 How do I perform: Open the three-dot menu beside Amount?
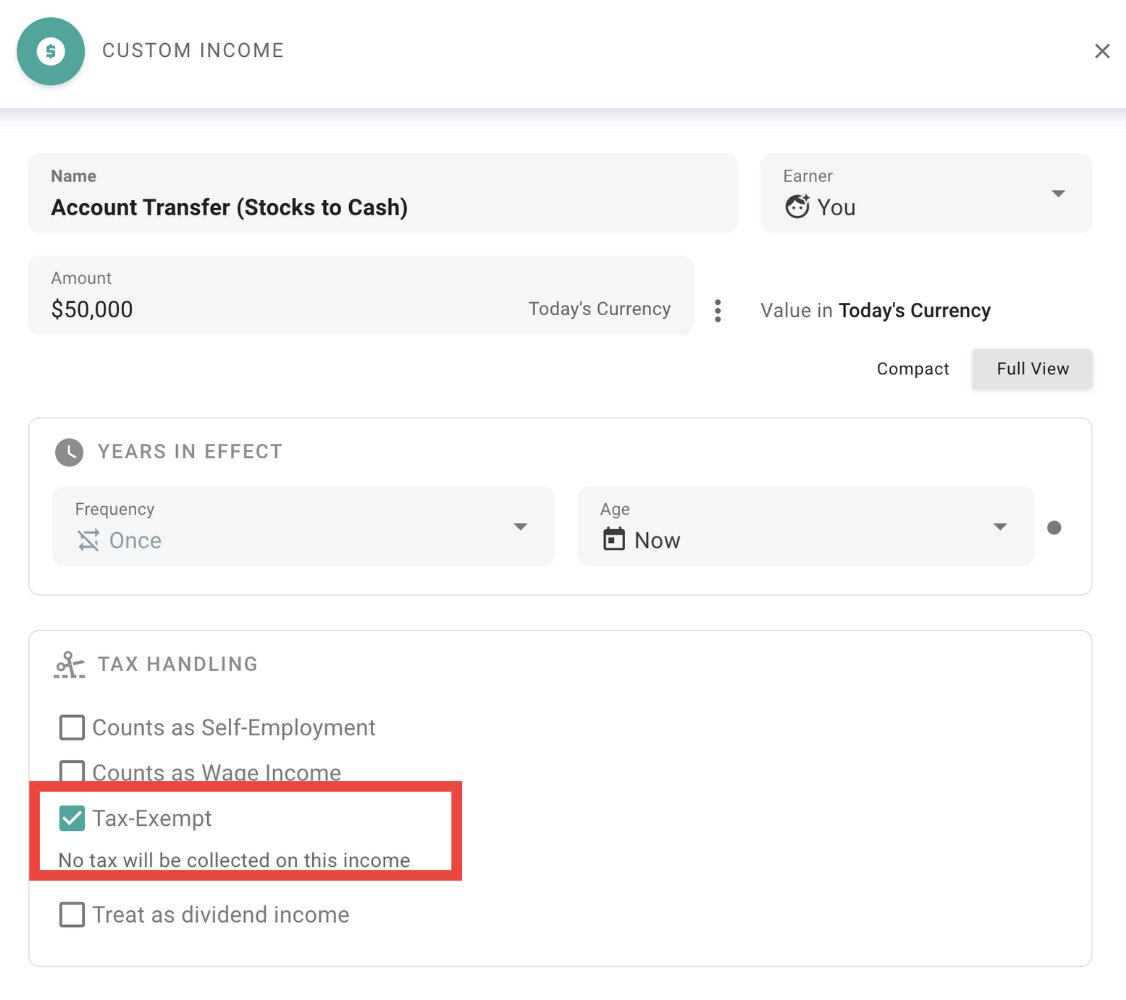pos(718,310)
